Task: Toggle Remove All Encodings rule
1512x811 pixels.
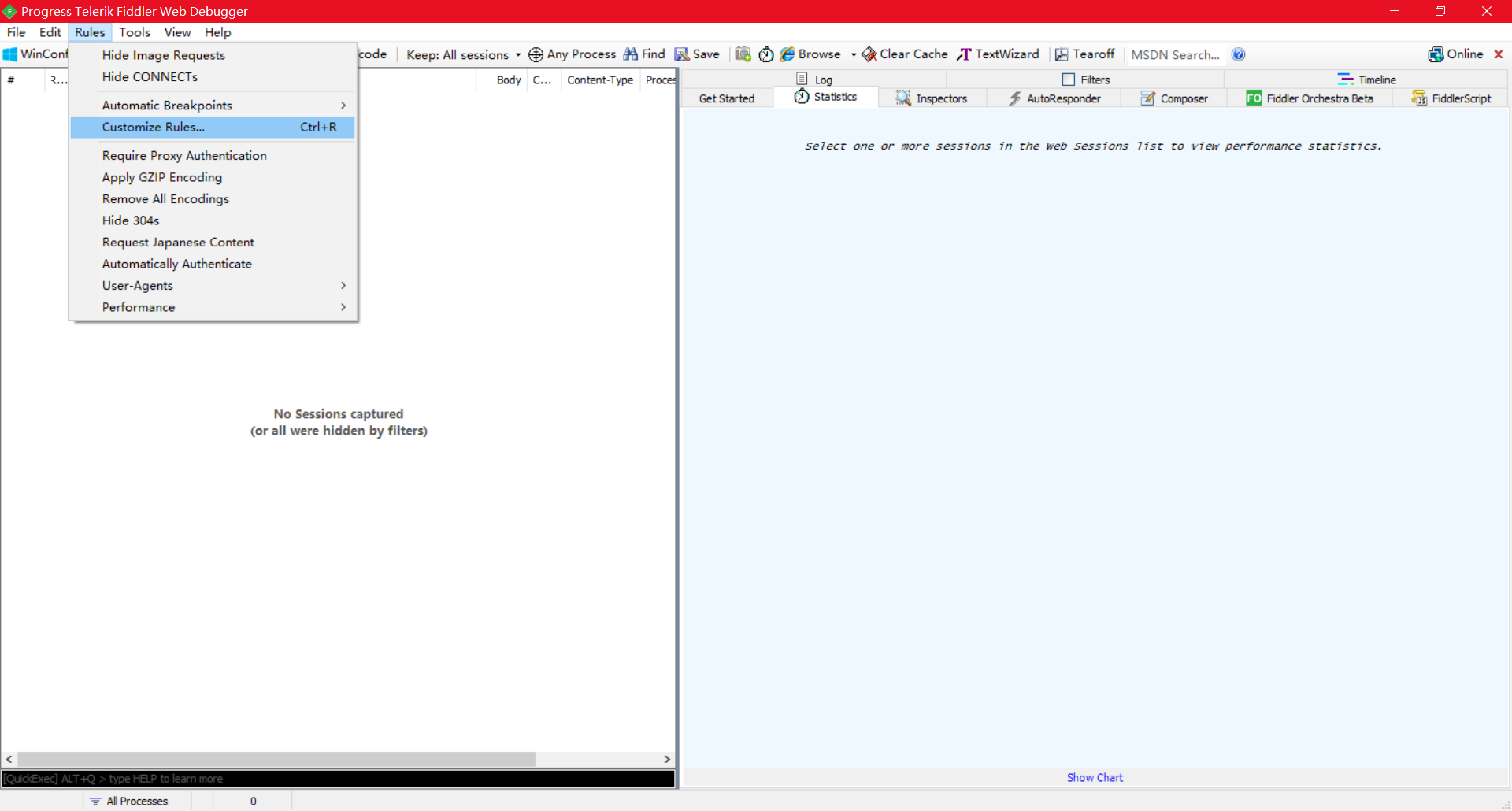Action: click(x=213, y=199)
